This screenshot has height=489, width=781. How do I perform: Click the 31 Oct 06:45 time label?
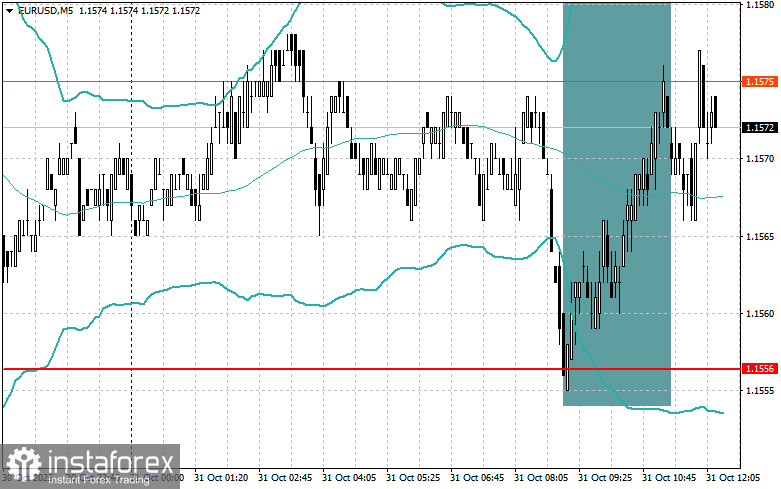click(477, 478)
